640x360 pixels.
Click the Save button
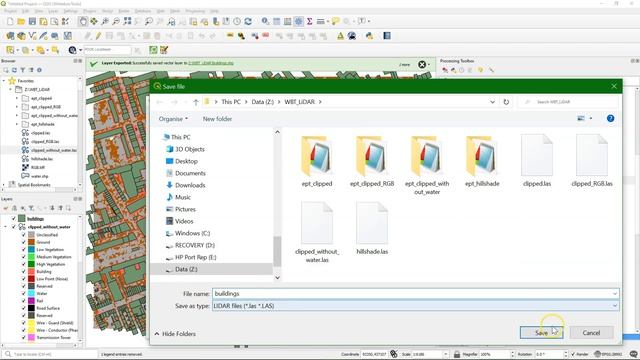pyautogui.click(x=541, y=333)
